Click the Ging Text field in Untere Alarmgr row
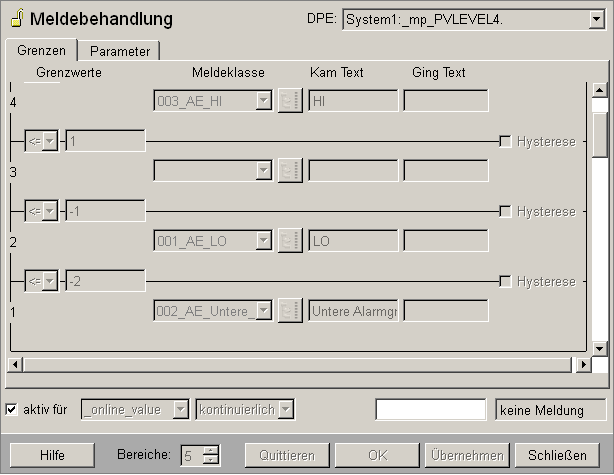This screenshot has height=475, width=614. click(x=446, y=311)
